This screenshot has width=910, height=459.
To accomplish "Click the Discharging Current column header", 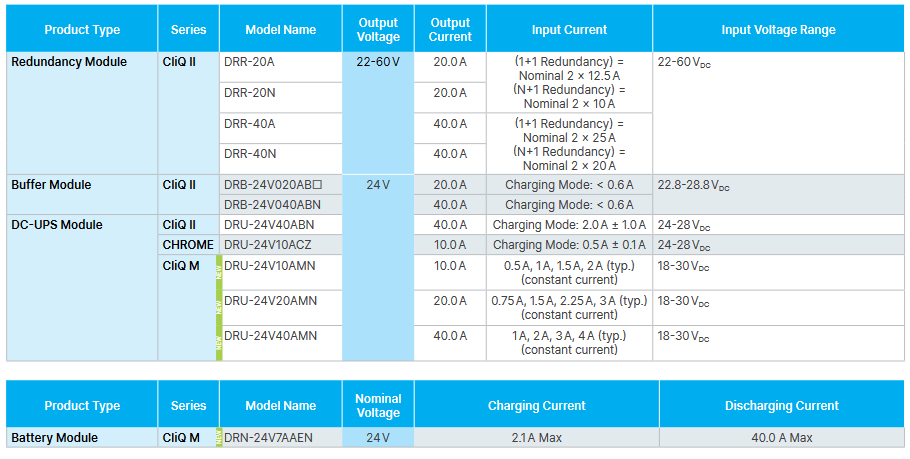I will 781,406.
